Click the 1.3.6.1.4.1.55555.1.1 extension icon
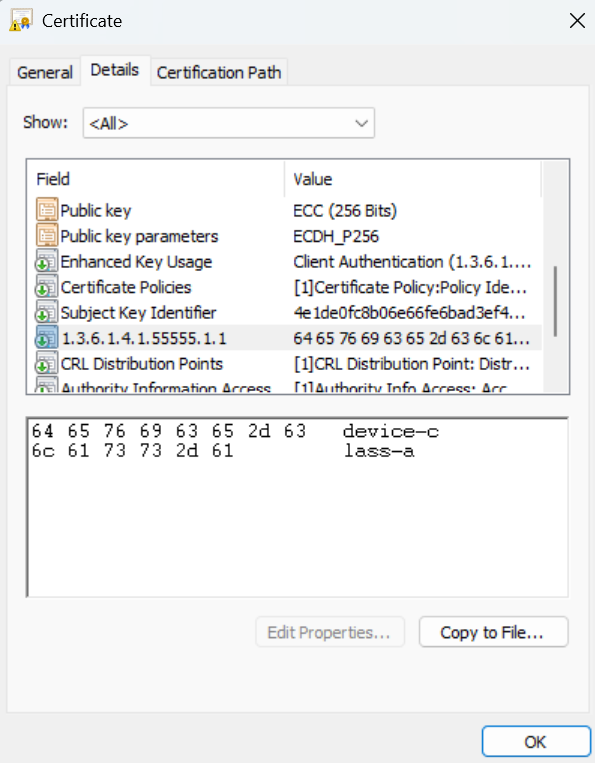Viewport: 595px width, 763px height. [x=47, y=338]
